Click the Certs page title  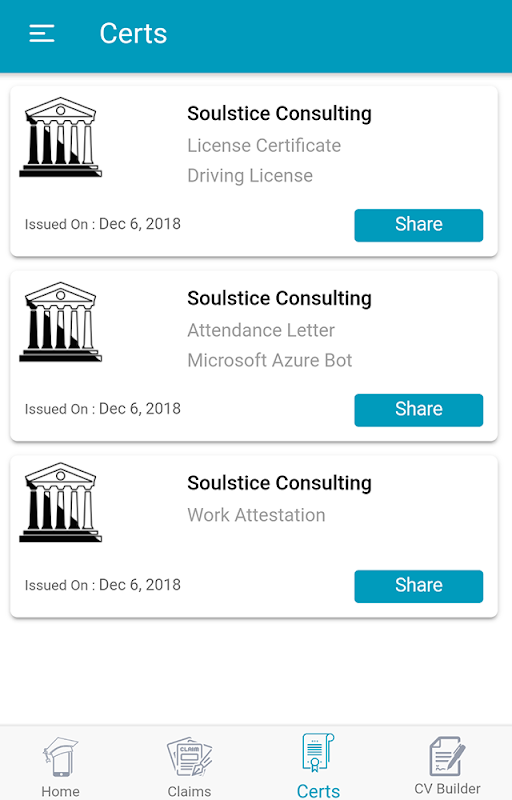click(x=133, y=34)
